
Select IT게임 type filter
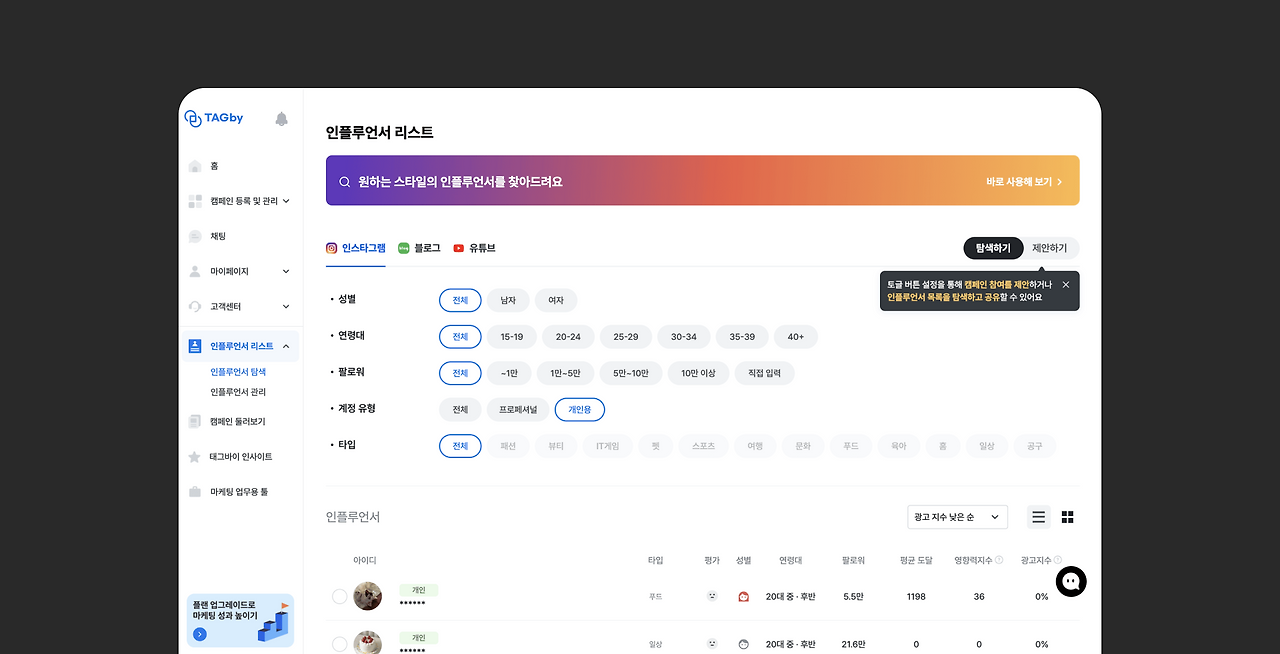pos(608,446)
